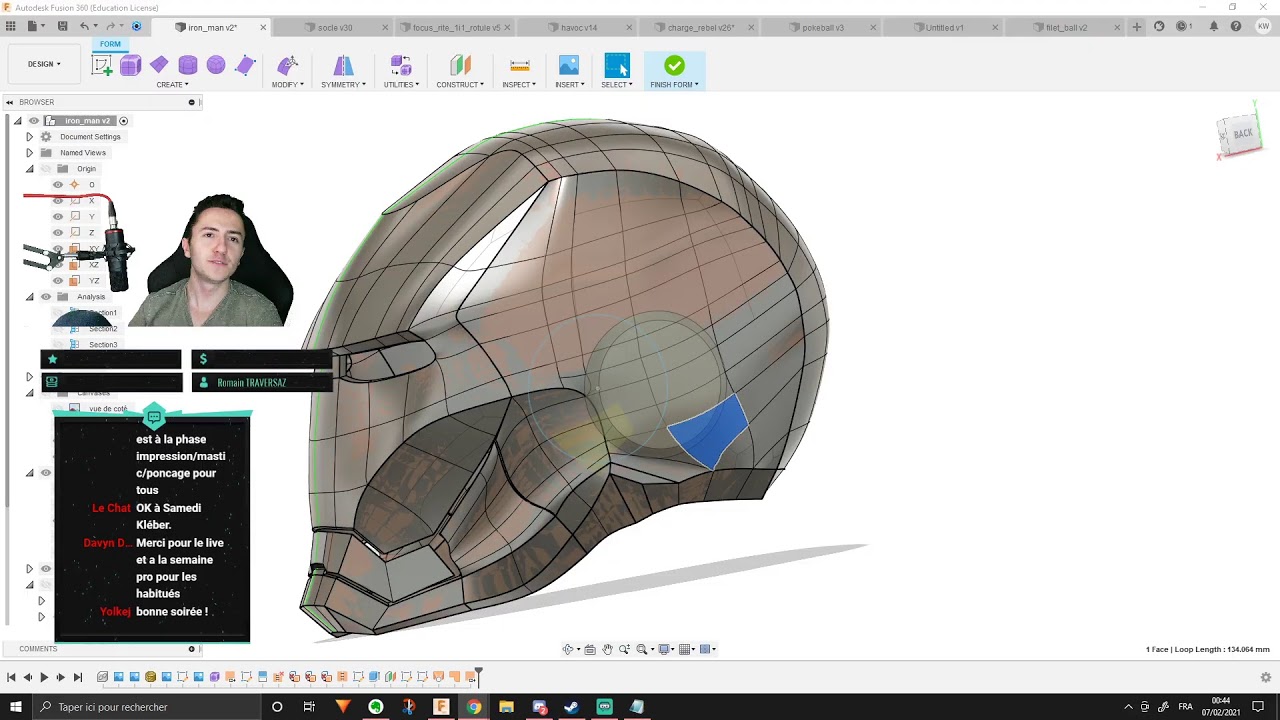Expand the Comments panel plus button
The height and width of the screenshot is (720, 1280).
click(x=191, y=649)
